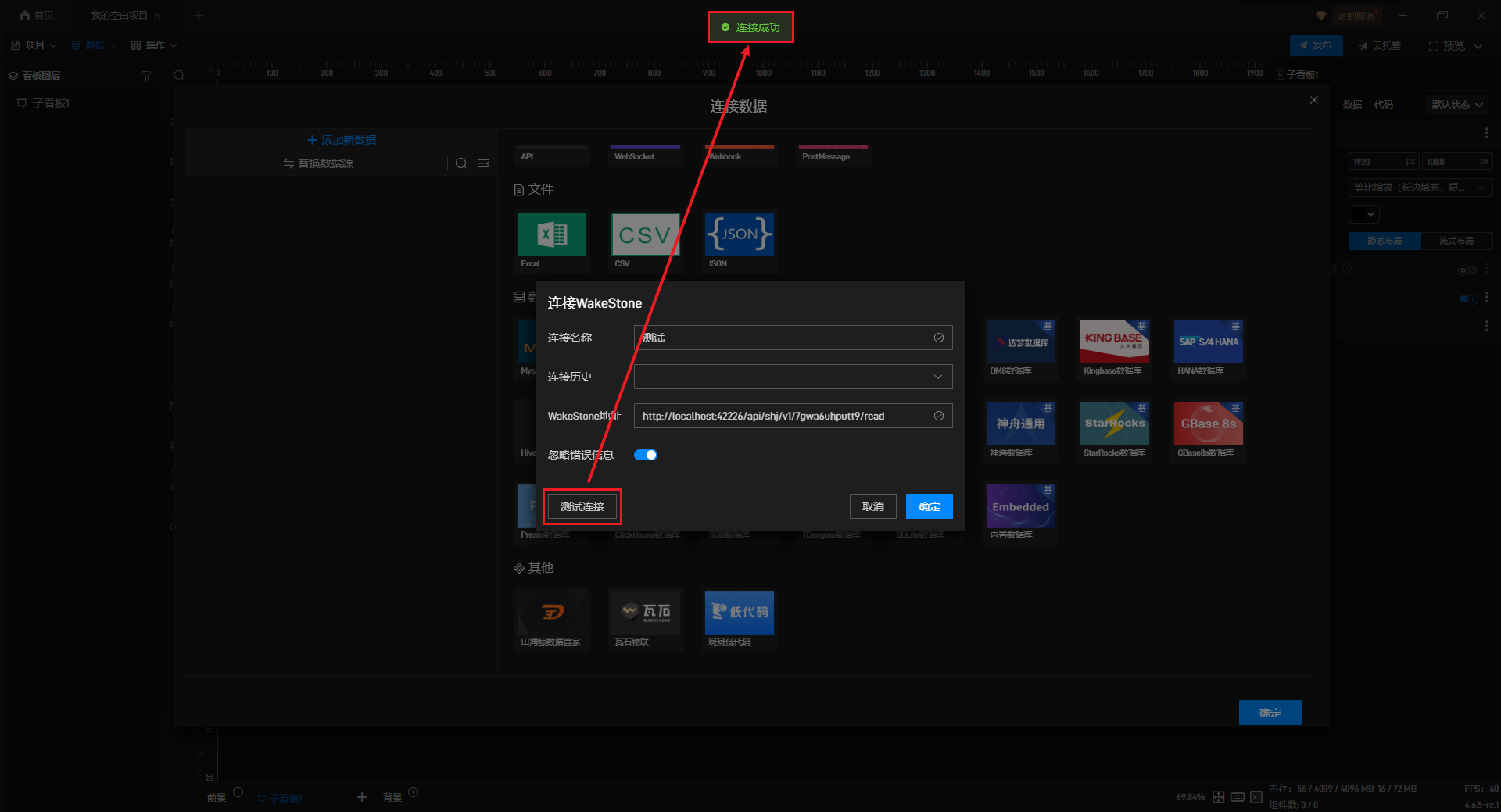Toggle the 忽略错误信息 switch
This screenshot has height=812, width=1501.
pos(645,455)
